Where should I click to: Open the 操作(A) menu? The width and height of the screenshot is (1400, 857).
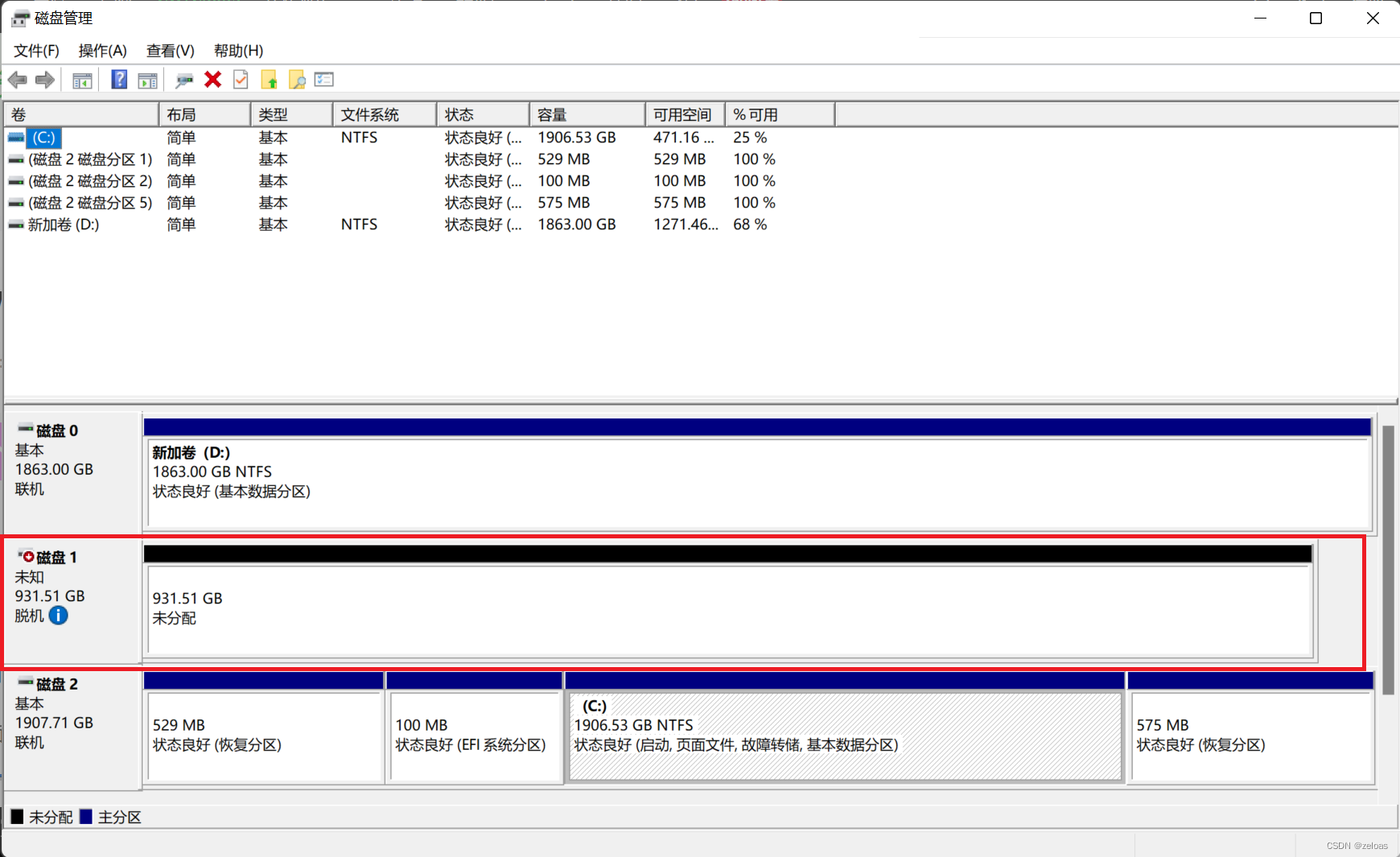(x=102, y=50)
